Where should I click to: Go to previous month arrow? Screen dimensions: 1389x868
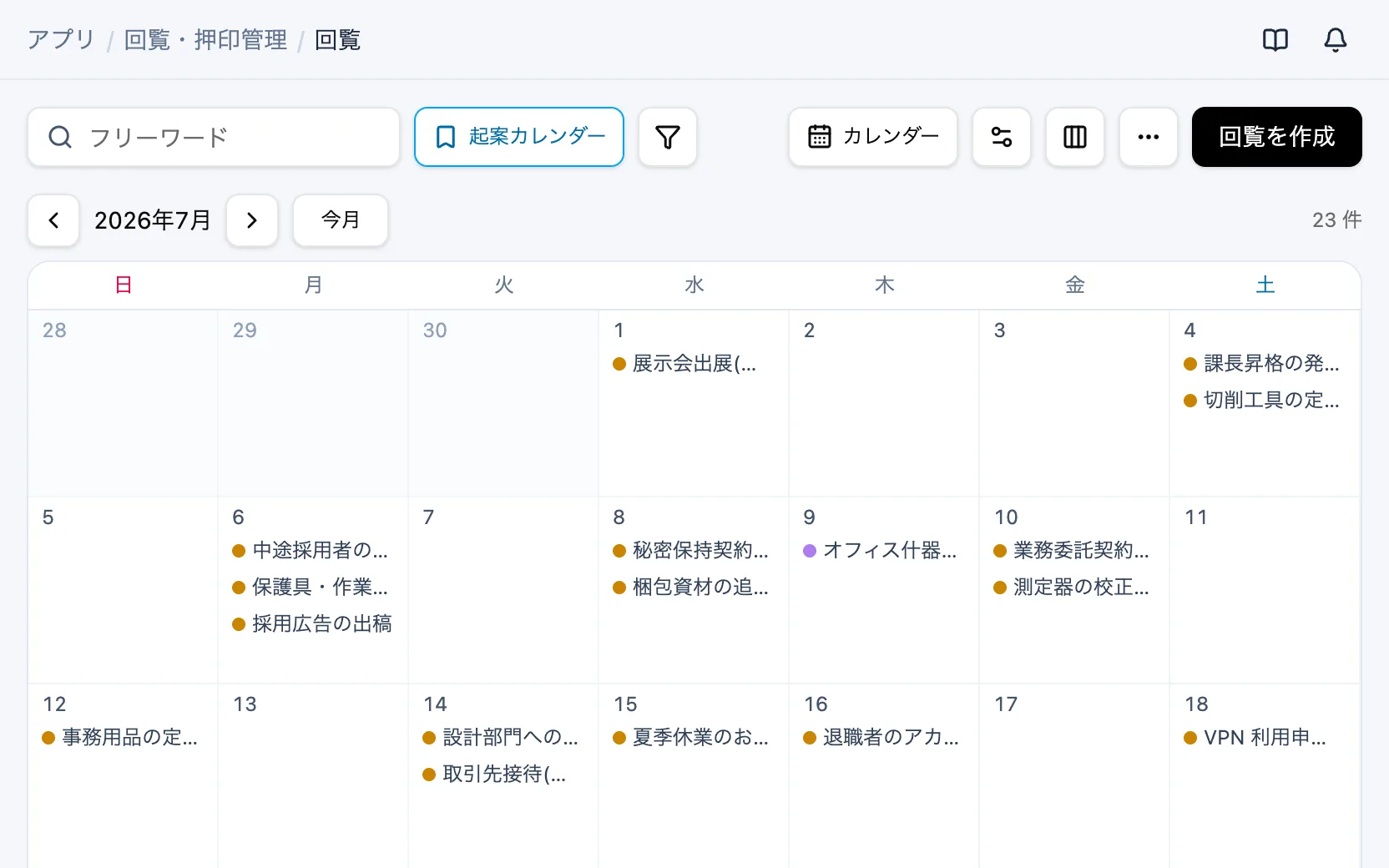(53, 220)
